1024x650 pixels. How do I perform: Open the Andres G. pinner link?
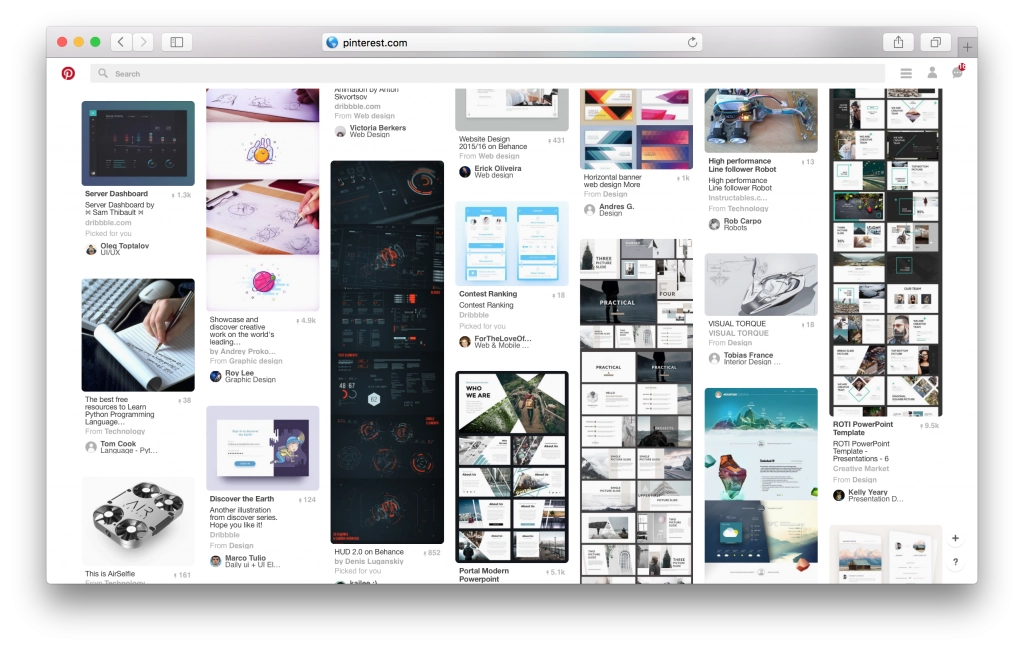616,206
